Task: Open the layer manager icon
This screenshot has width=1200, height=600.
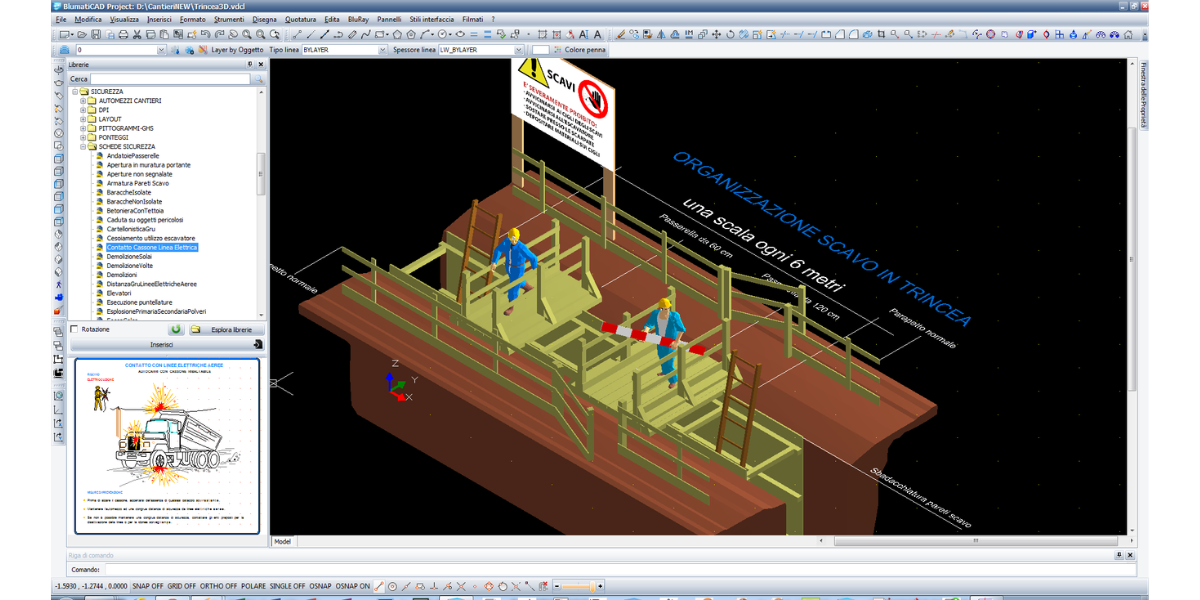Action: tap(64, 49)
